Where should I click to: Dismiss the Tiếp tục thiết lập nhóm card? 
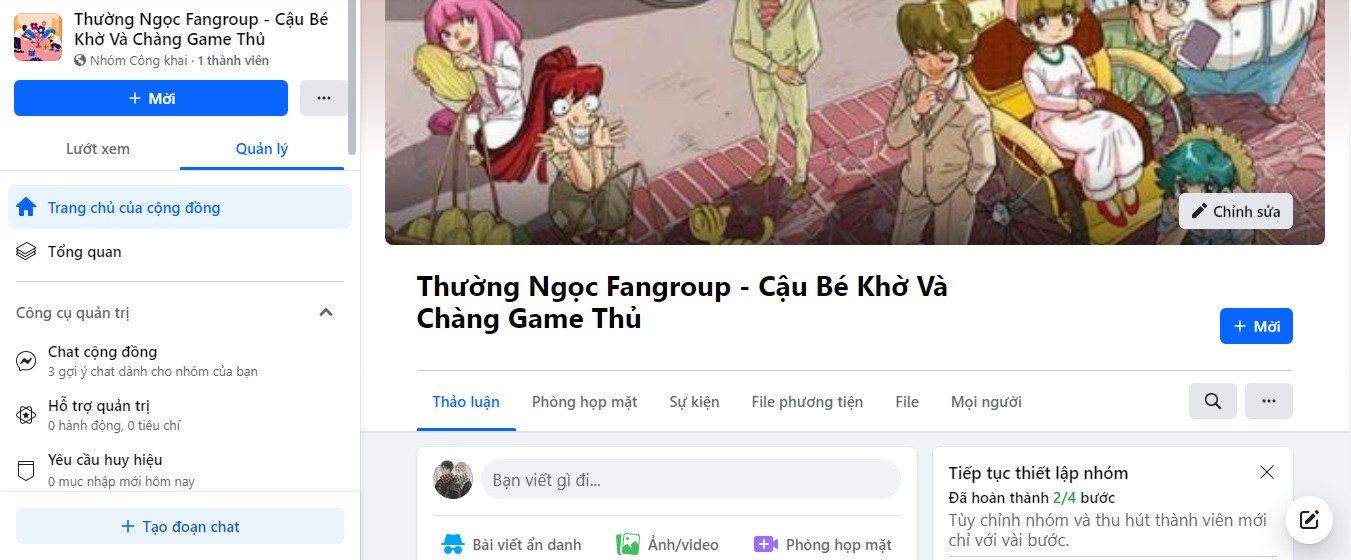1267,472
